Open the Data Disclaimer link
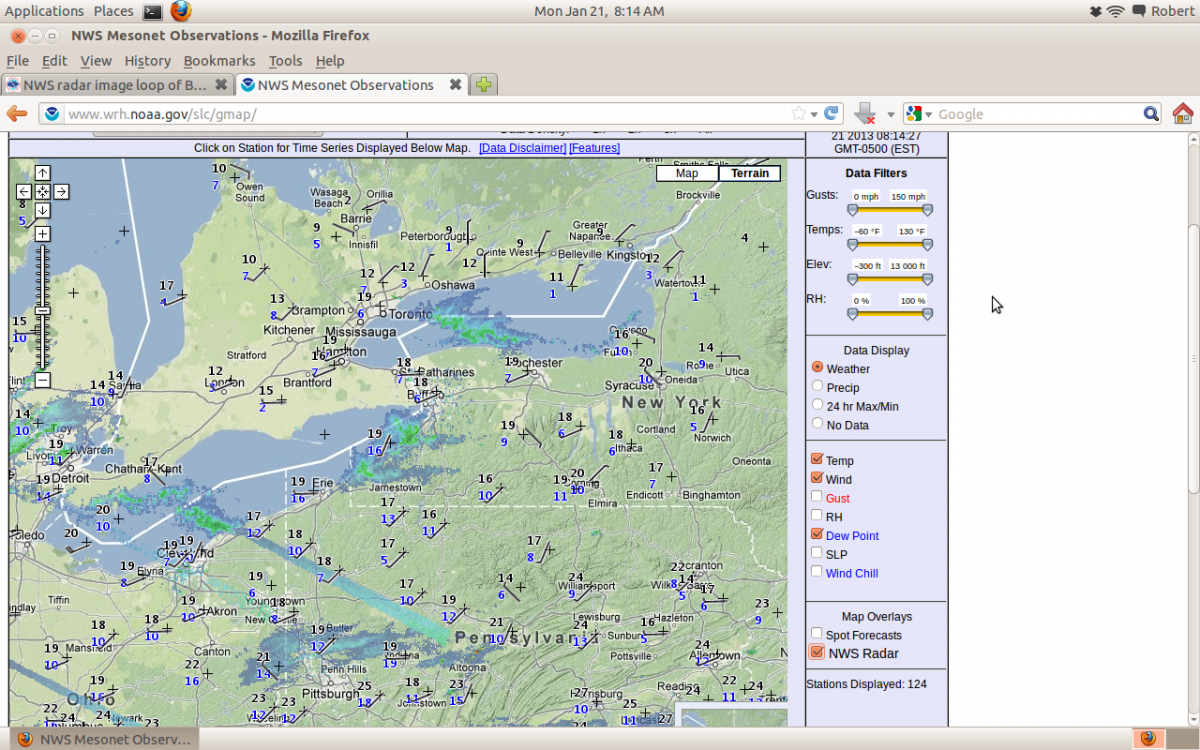This screenshot has width=1200, height=750. click(523, 148)
